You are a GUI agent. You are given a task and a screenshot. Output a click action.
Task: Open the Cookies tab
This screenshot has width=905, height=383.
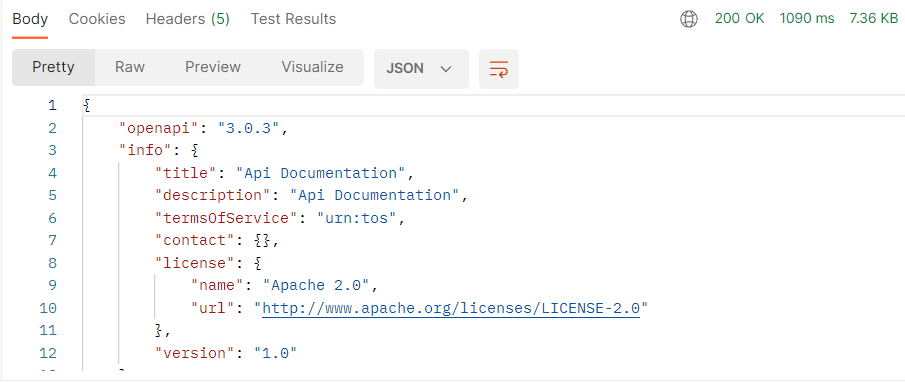[x=97, y=19]
